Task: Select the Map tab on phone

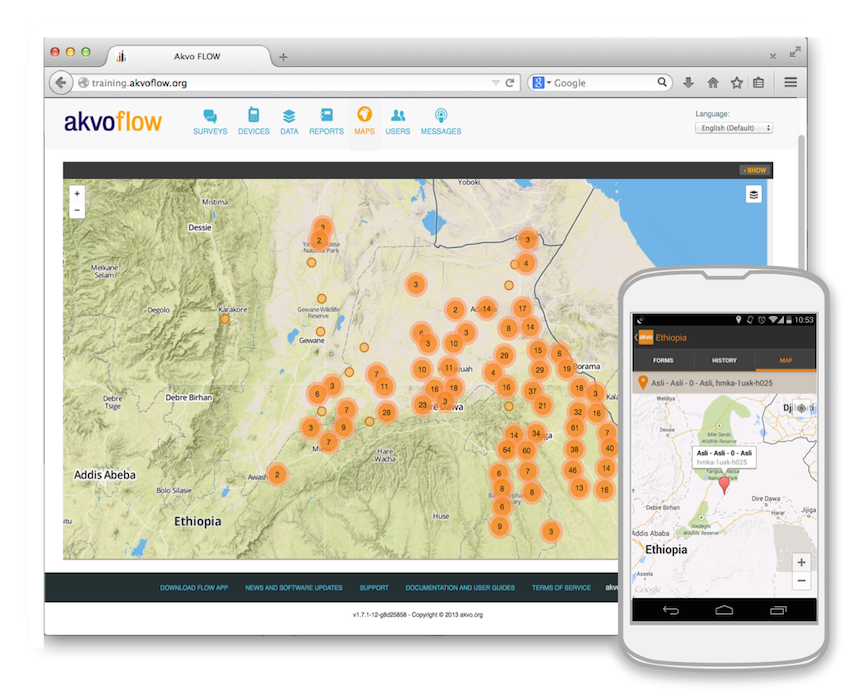Action: (x=786, y=360)
